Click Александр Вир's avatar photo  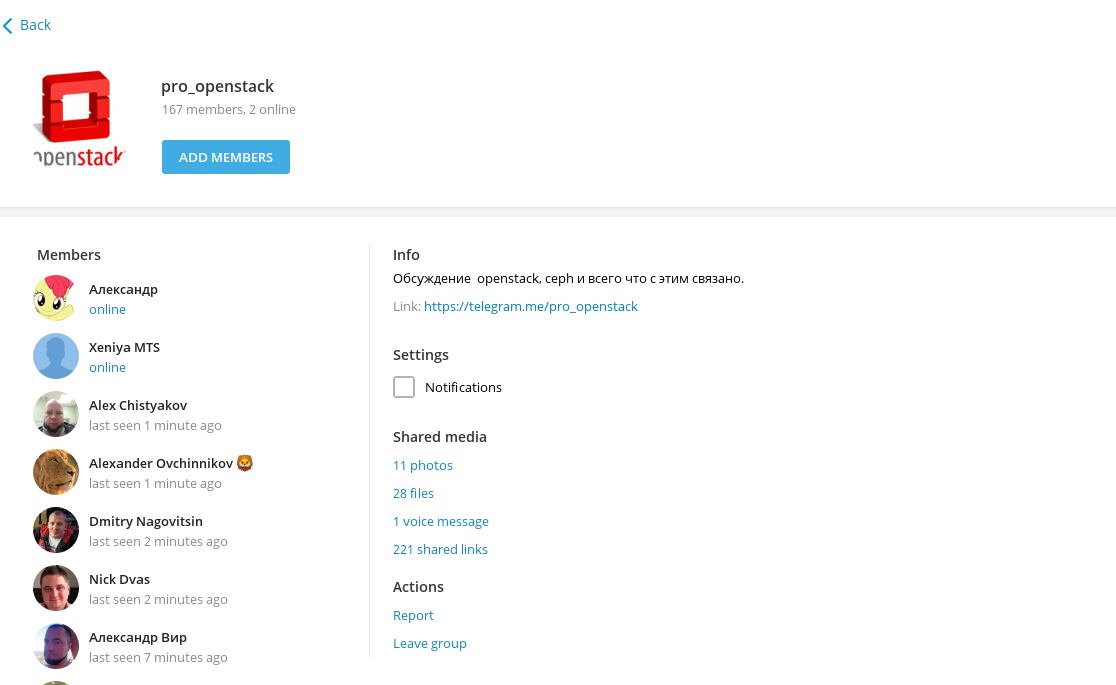coord(56,646)
